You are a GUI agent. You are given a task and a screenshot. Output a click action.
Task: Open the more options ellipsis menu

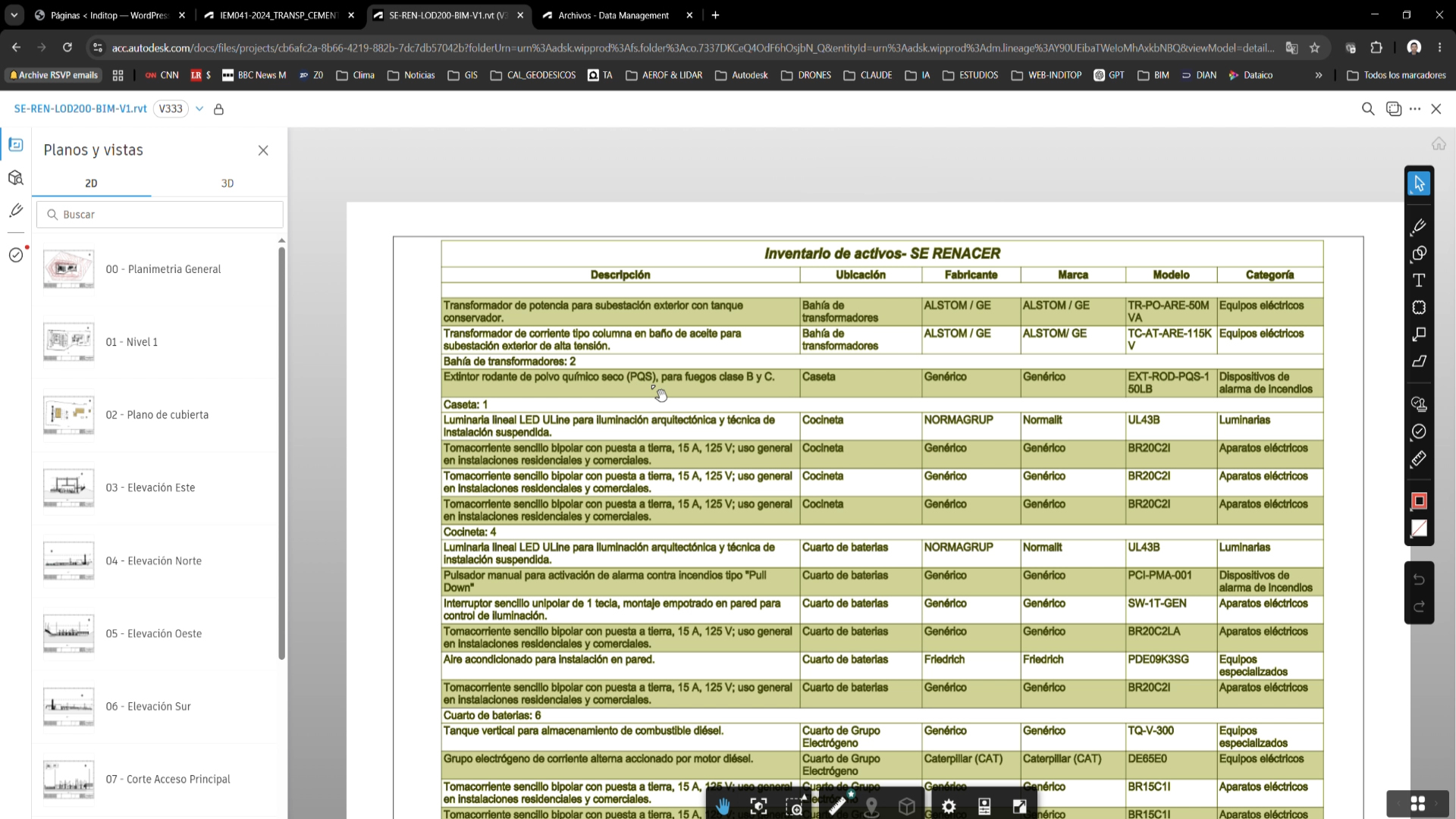point(1415,109)
